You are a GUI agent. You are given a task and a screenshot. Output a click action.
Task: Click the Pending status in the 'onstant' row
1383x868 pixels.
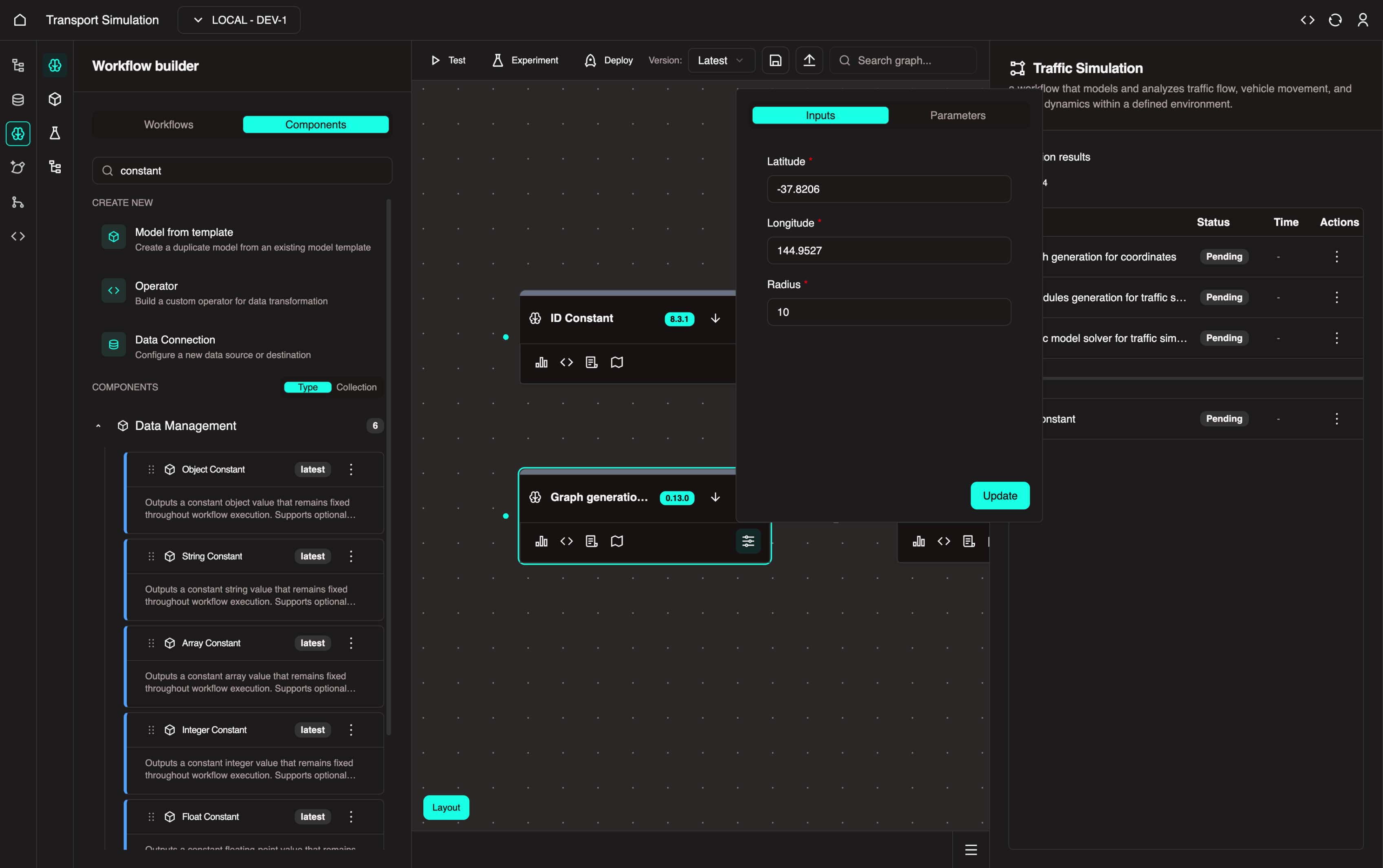coord(1224,419)
